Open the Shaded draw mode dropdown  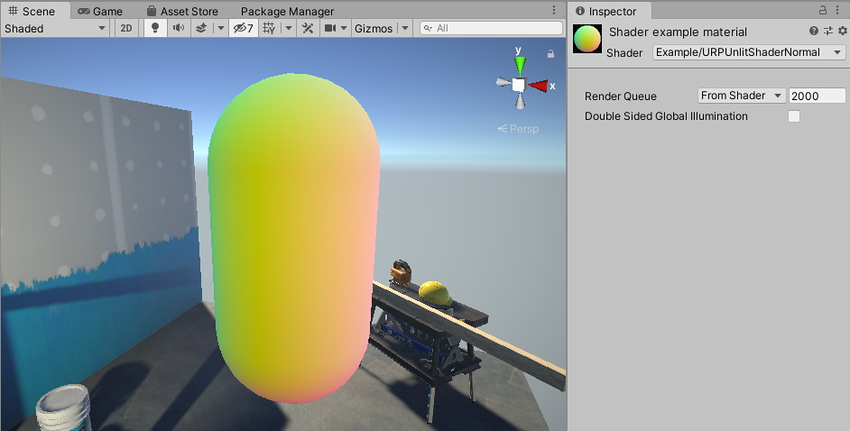[55, 28]
